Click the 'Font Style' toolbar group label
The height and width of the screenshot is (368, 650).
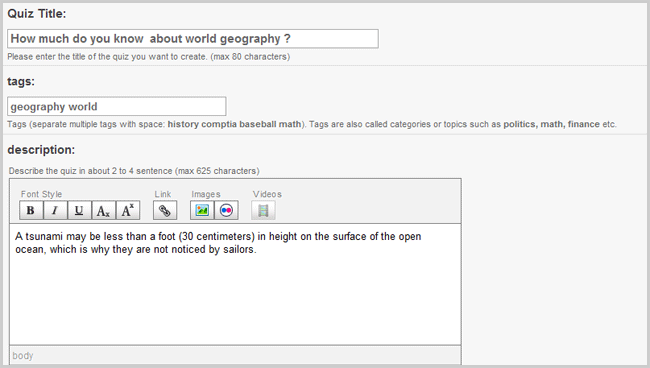tap(41, 194)
